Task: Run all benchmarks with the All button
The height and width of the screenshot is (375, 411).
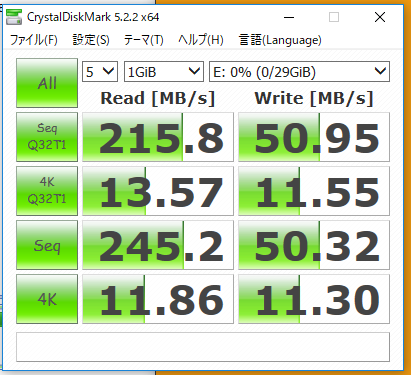Action: pyautogui.click(x=47, y=83)
